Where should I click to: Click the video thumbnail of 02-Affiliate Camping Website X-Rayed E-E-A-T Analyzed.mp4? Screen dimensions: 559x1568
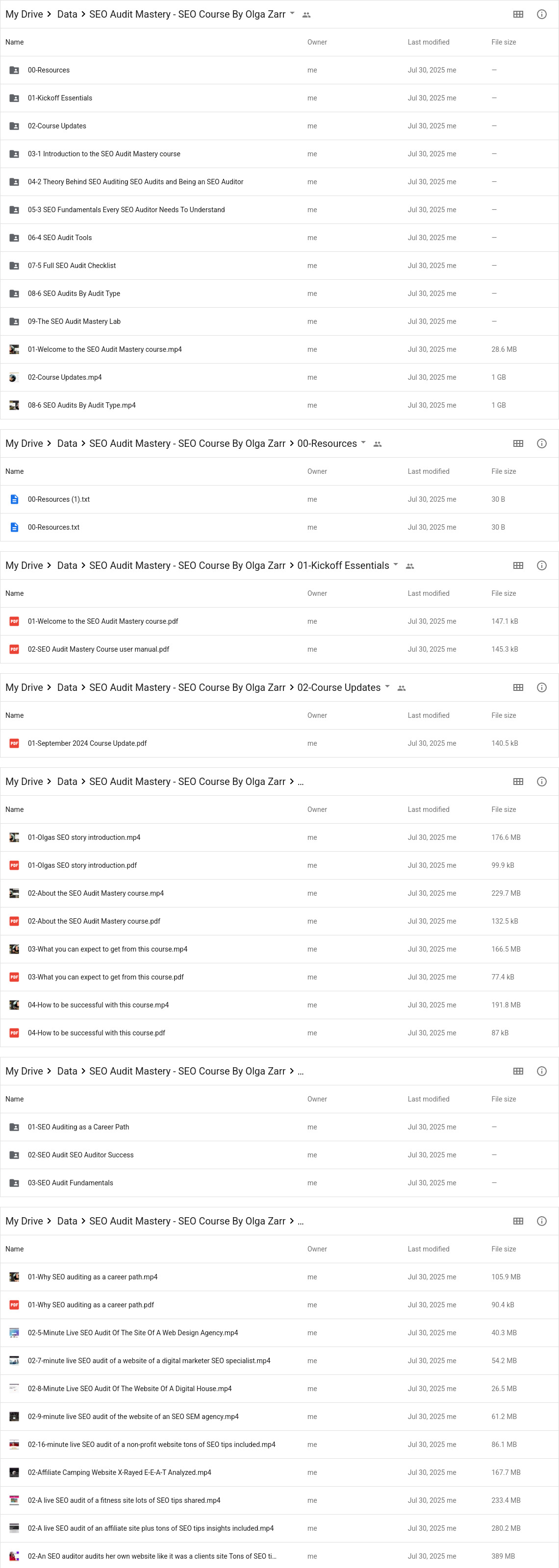(x=14, y=1472)
